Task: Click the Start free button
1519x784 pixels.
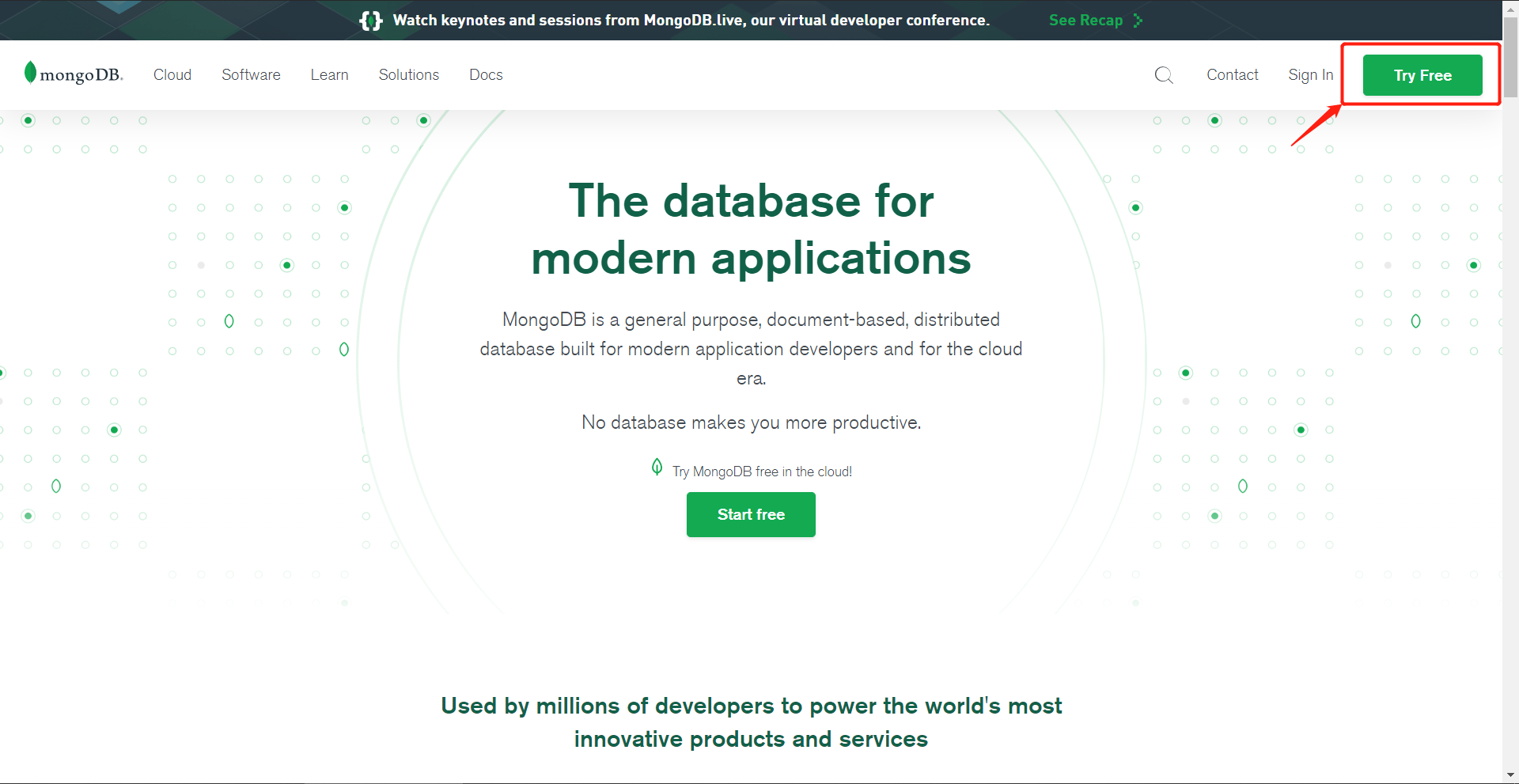Action: [751, 514]
